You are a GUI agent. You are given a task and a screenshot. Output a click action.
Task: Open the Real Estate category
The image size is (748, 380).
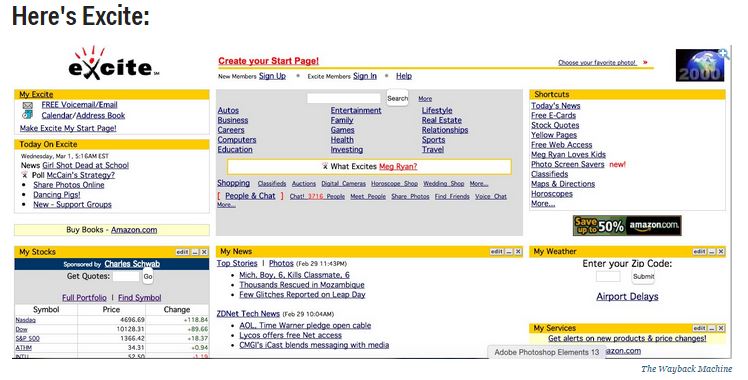pos(442,120)
